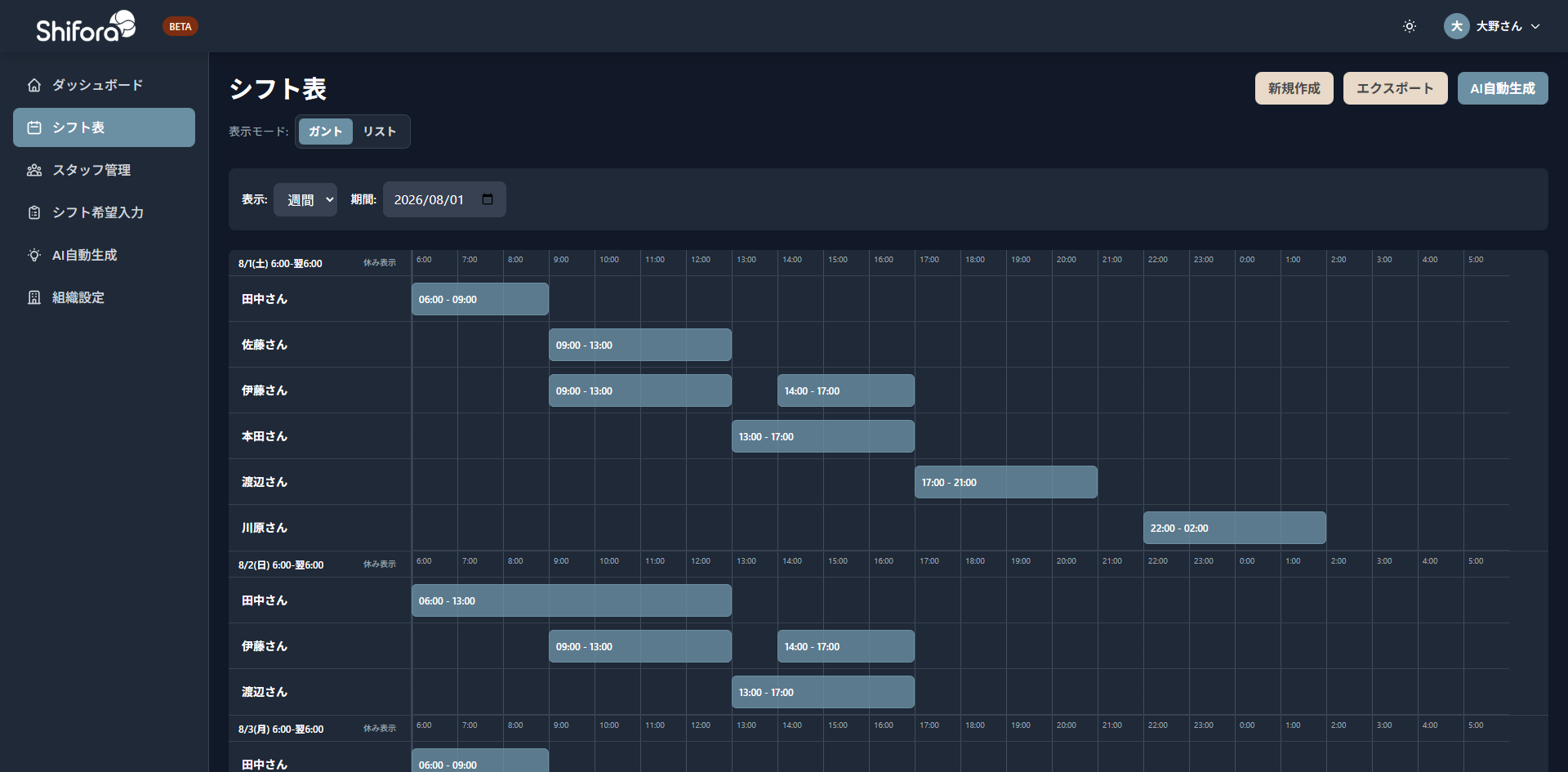The height and width of the screenshot is (772, 1568).
Task: Click the staff management people icon
Action: click(x=34, y=170)
